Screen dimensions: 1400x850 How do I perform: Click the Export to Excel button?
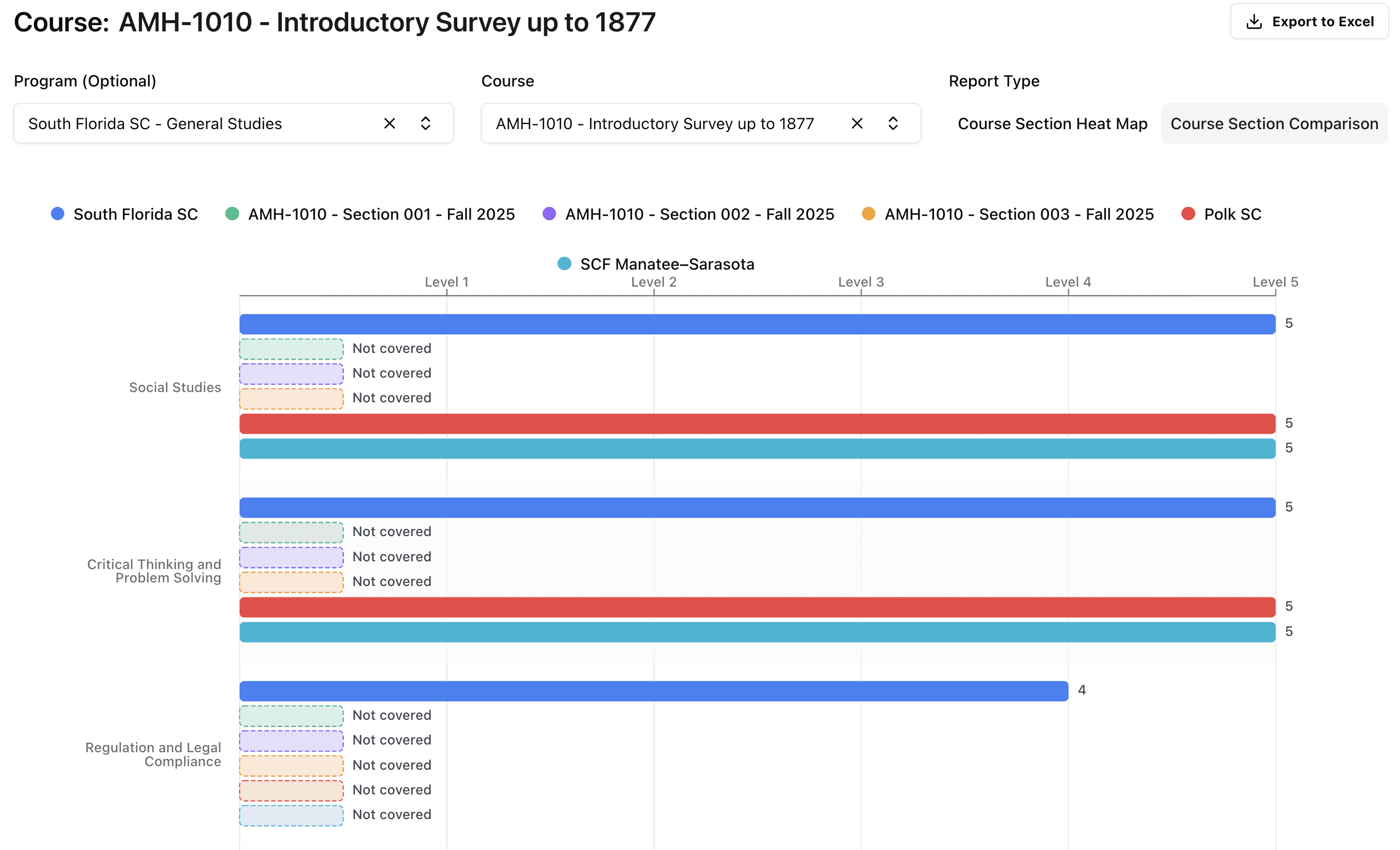pyautogui.click(x=1309, y=22)
